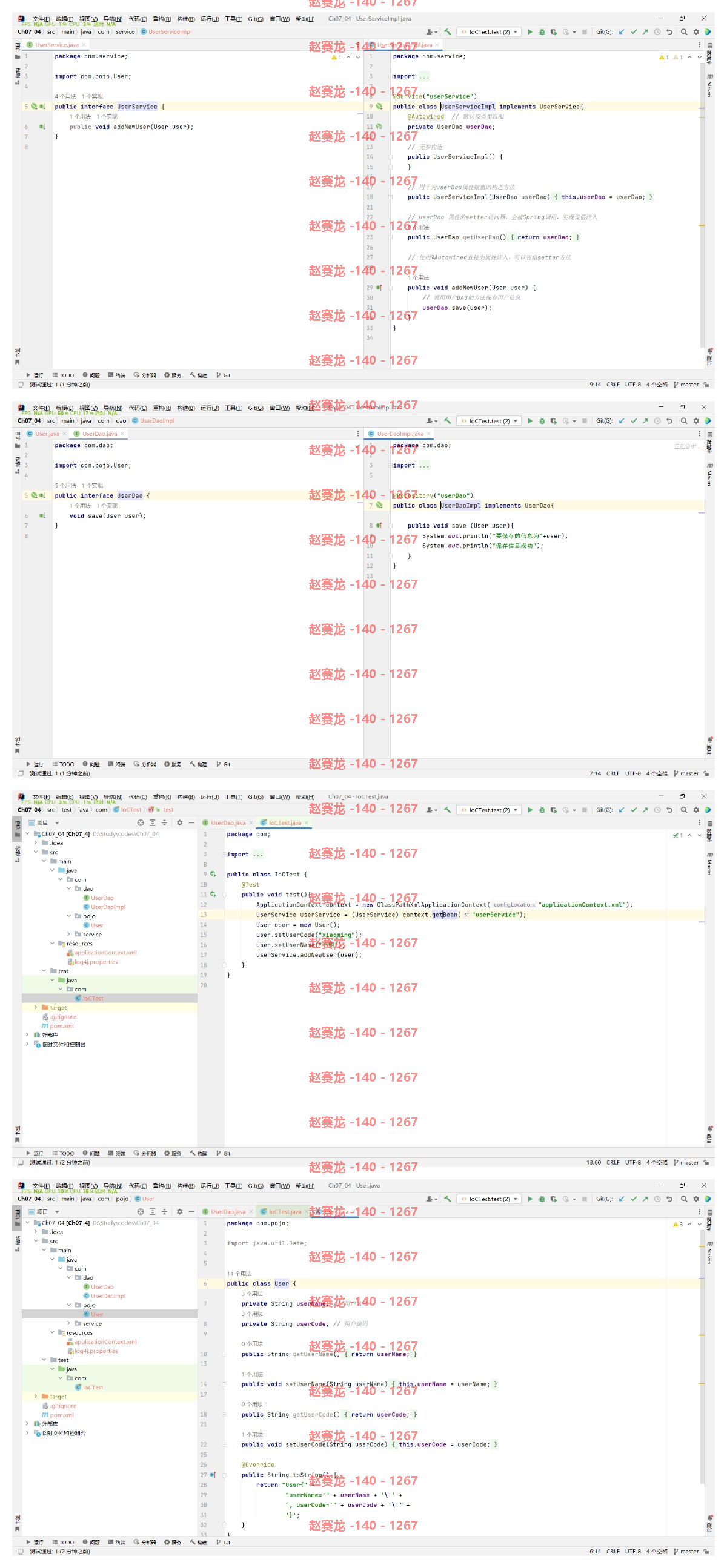Expand folded import block in UserDaoImpl.java editor
Image resolution: width=727 pixels, height=1568 pixels.
coord(423,466)
